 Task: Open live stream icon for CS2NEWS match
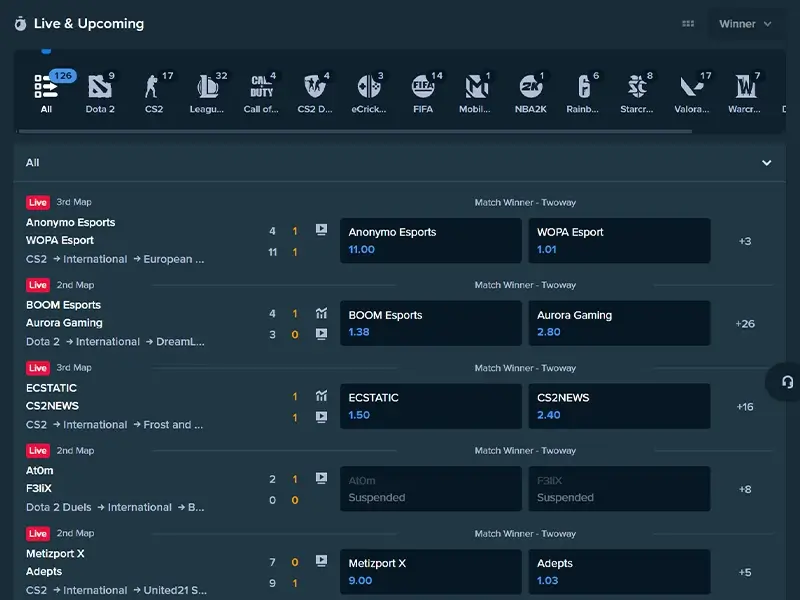tap(321, 417)
